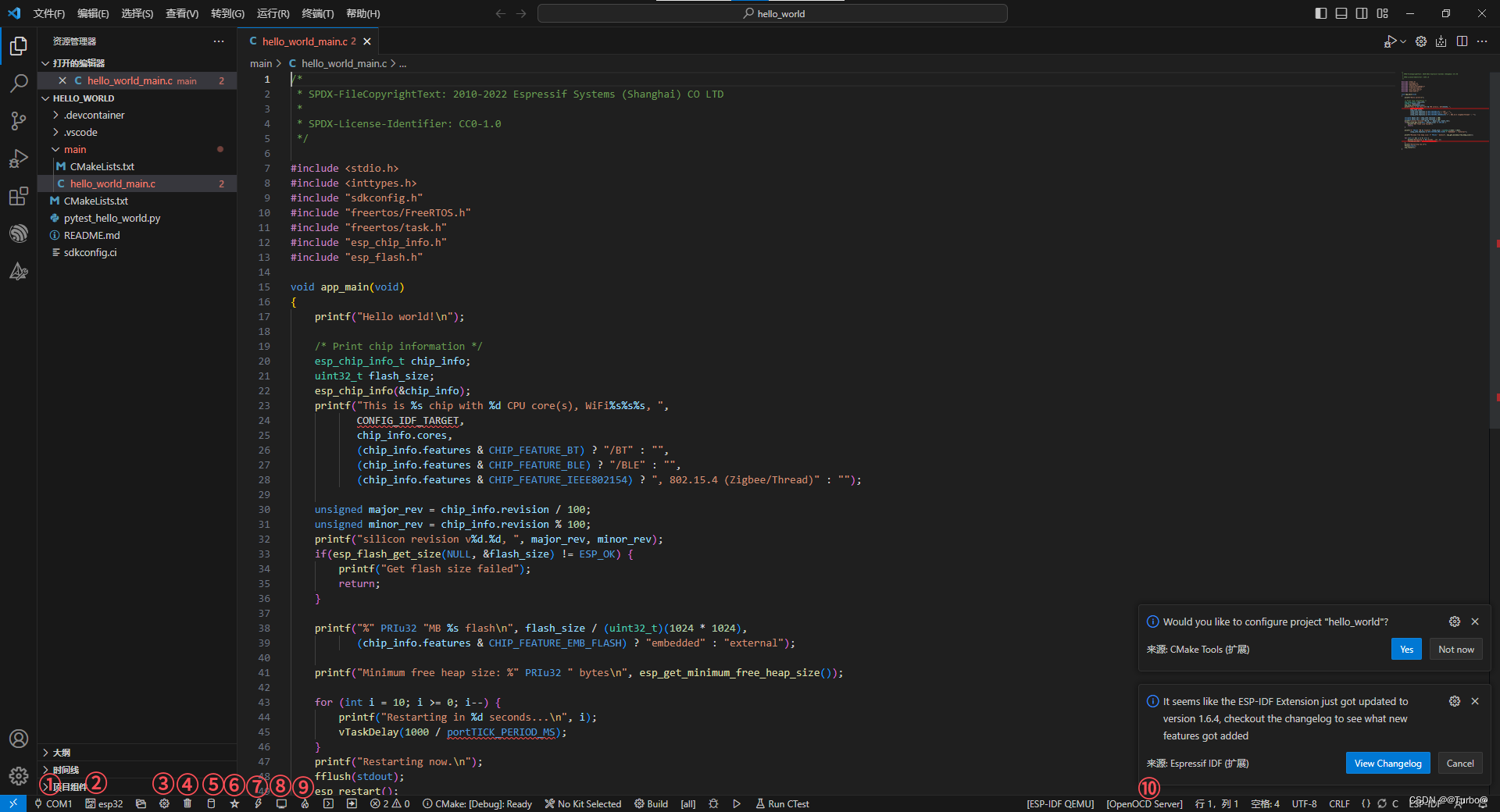Open run code dropdown in editor toolbar

(x=1403, y=41)
